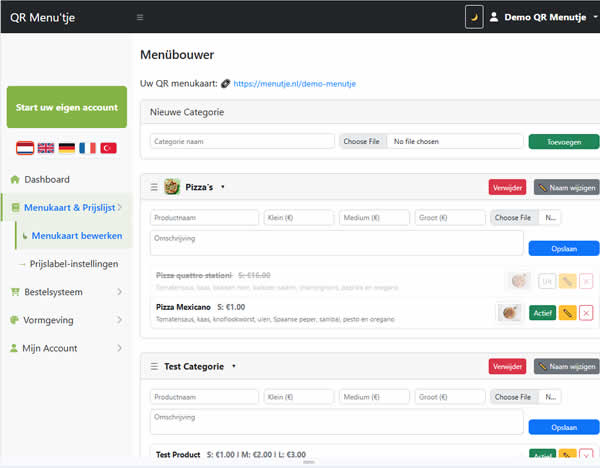Toggle the status of Pizza quattro stationi

pyautogui.click(x=546, y=282)
